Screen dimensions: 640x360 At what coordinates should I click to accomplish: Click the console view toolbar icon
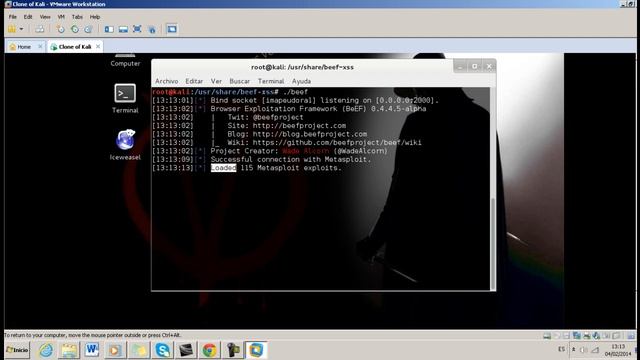(172, 29)
